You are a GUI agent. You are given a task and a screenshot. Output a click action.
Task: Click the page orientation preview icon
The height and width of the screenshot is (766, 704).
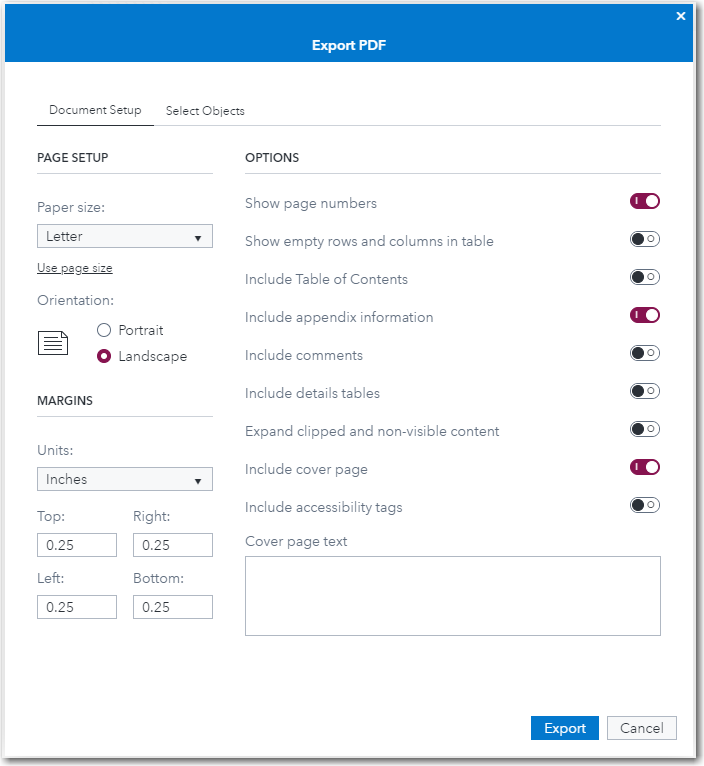click(x=53, y=343)
